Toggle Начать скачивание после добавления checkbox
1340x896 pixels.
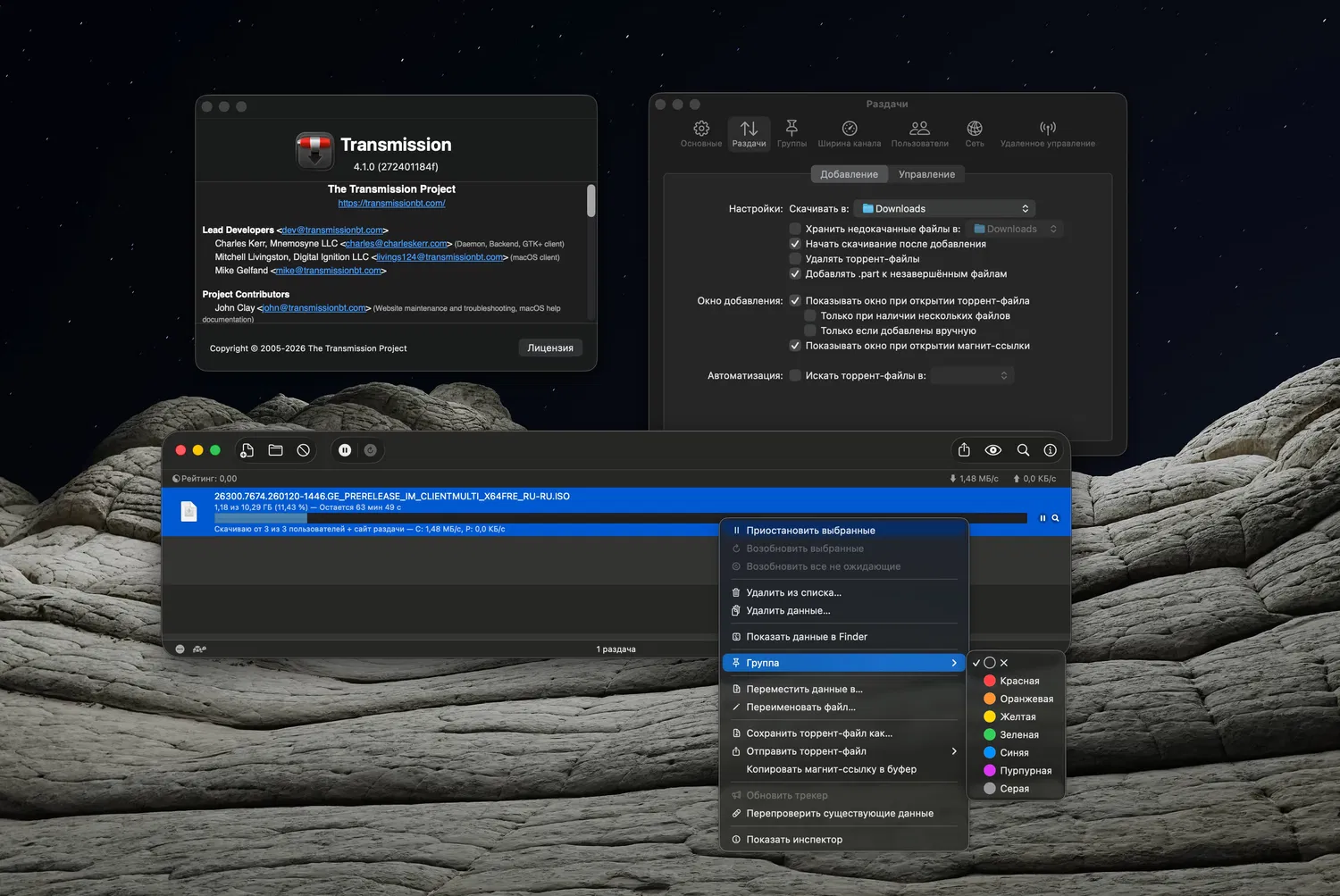tap(795, 244)
